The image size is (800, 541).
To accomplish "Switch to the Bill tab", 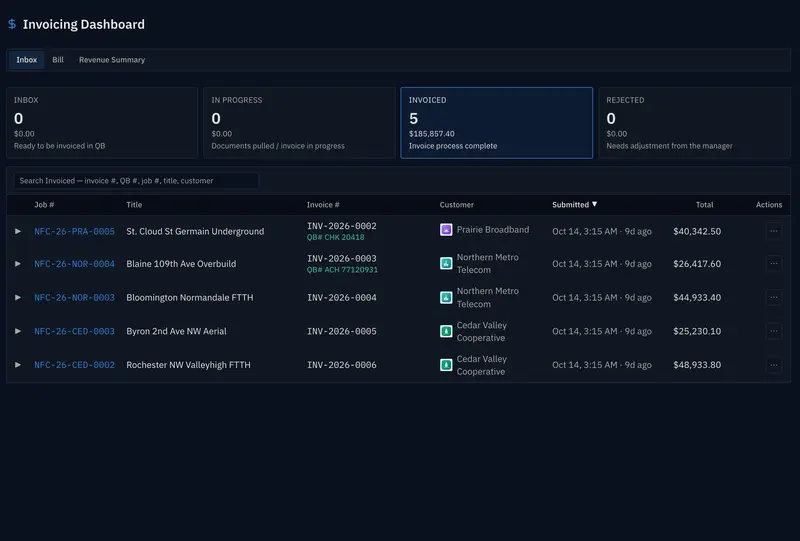I will click(58, 60).
